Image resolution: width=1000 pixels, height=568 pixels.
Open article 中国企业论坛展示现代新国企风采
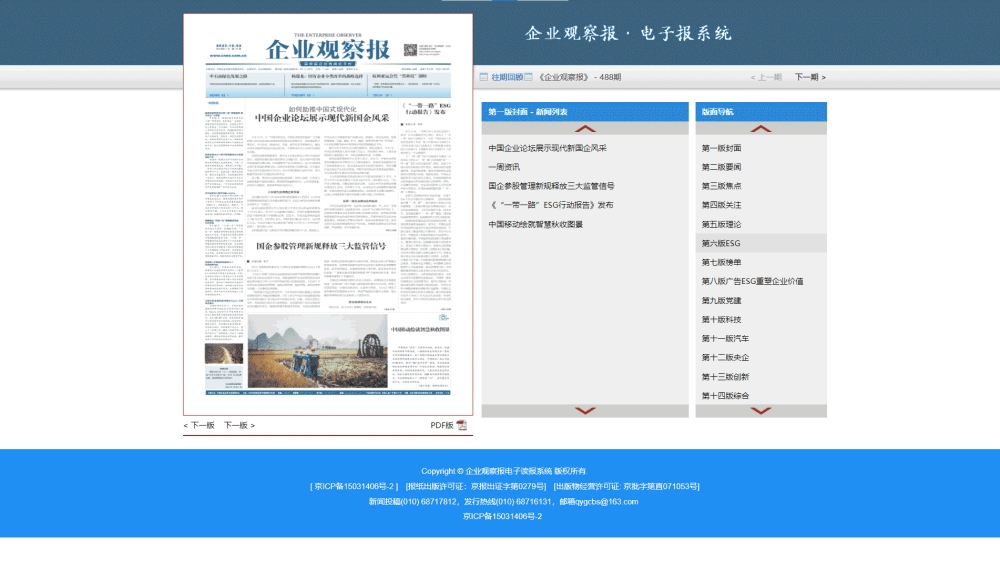pyautogui.click(x=547, y=148)
